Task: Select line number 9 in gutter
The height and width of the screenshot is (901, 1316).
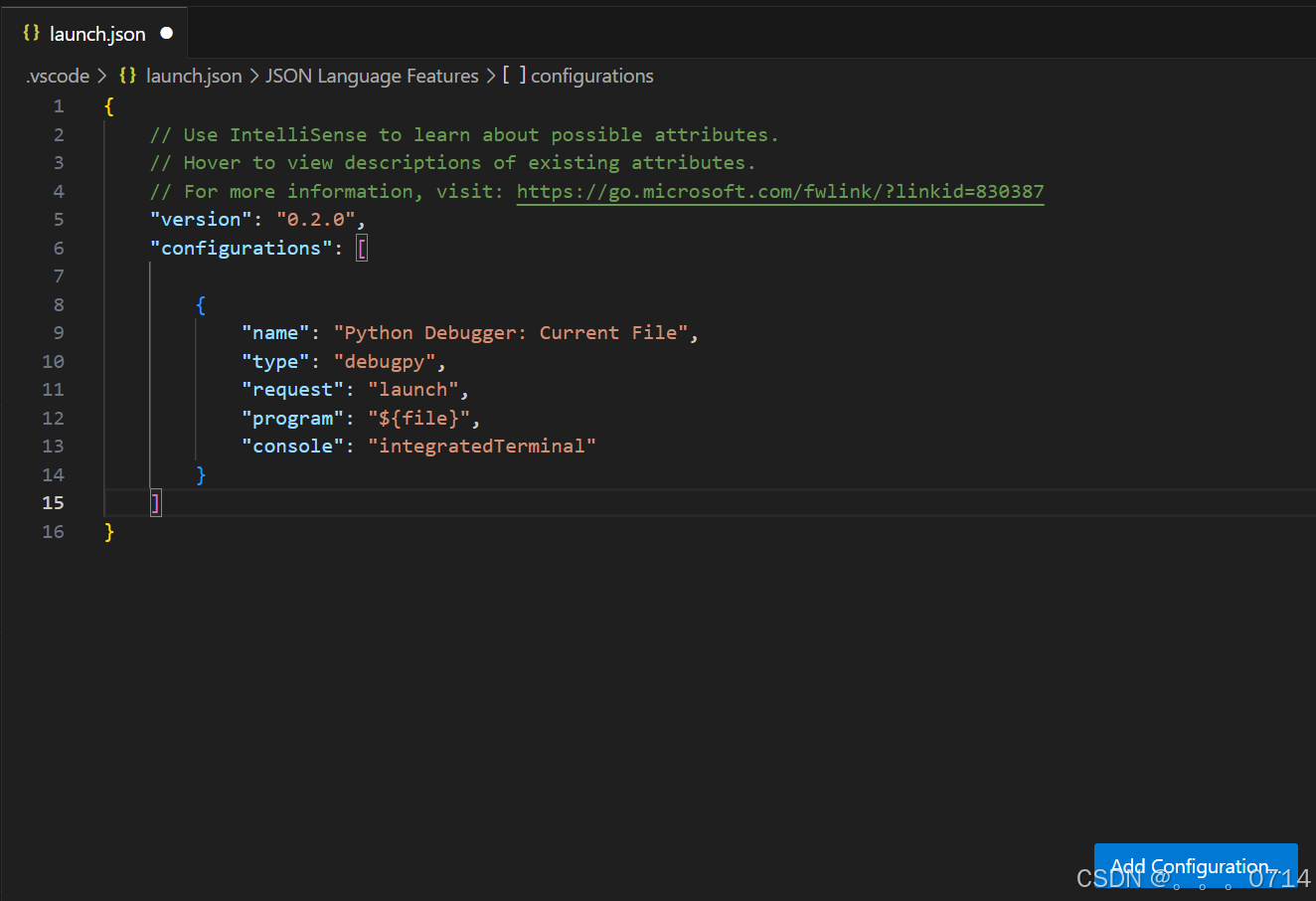Action: pos(59,333)
